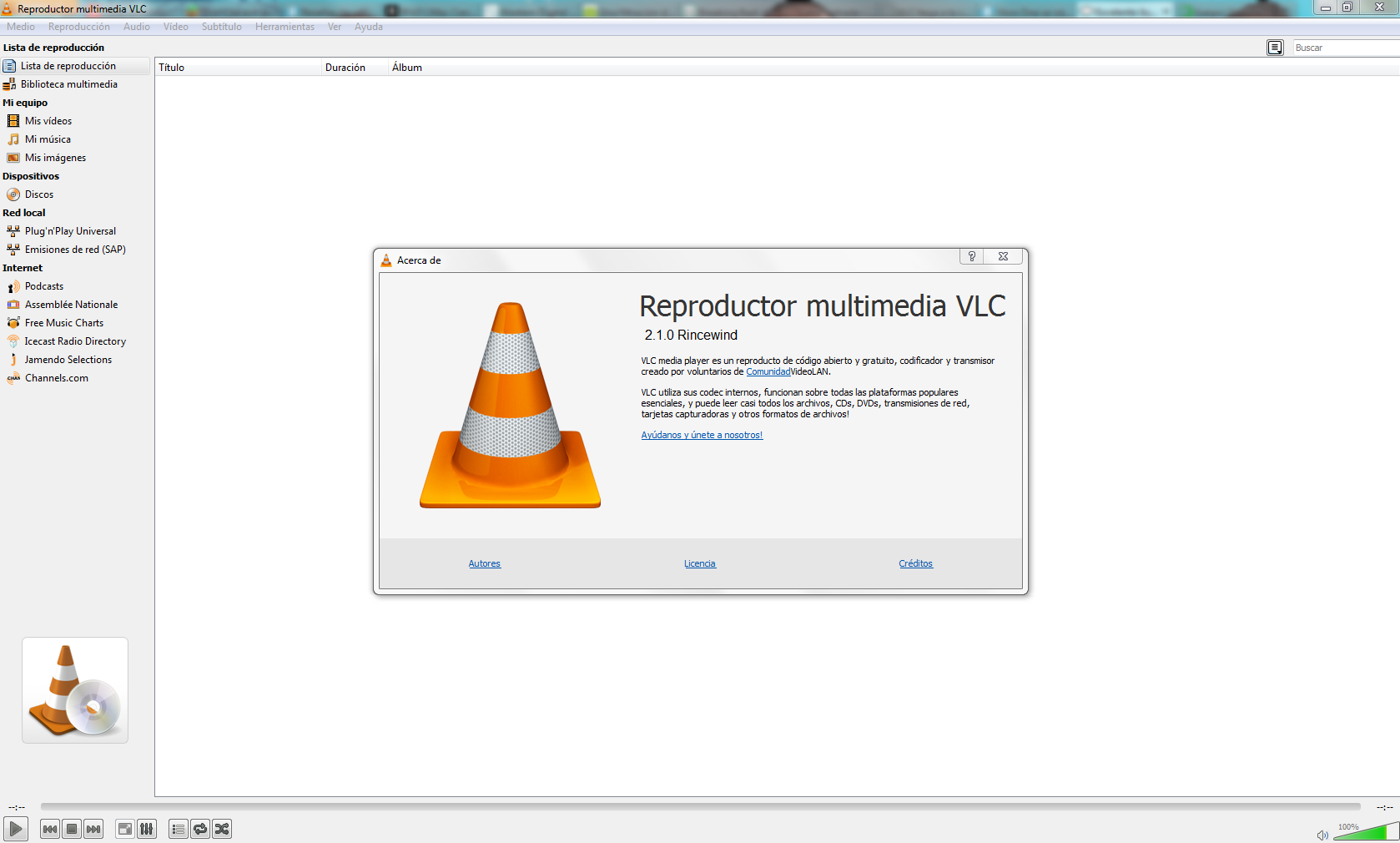Stop playback with the stop button
1400x843 pixels.
72,829
